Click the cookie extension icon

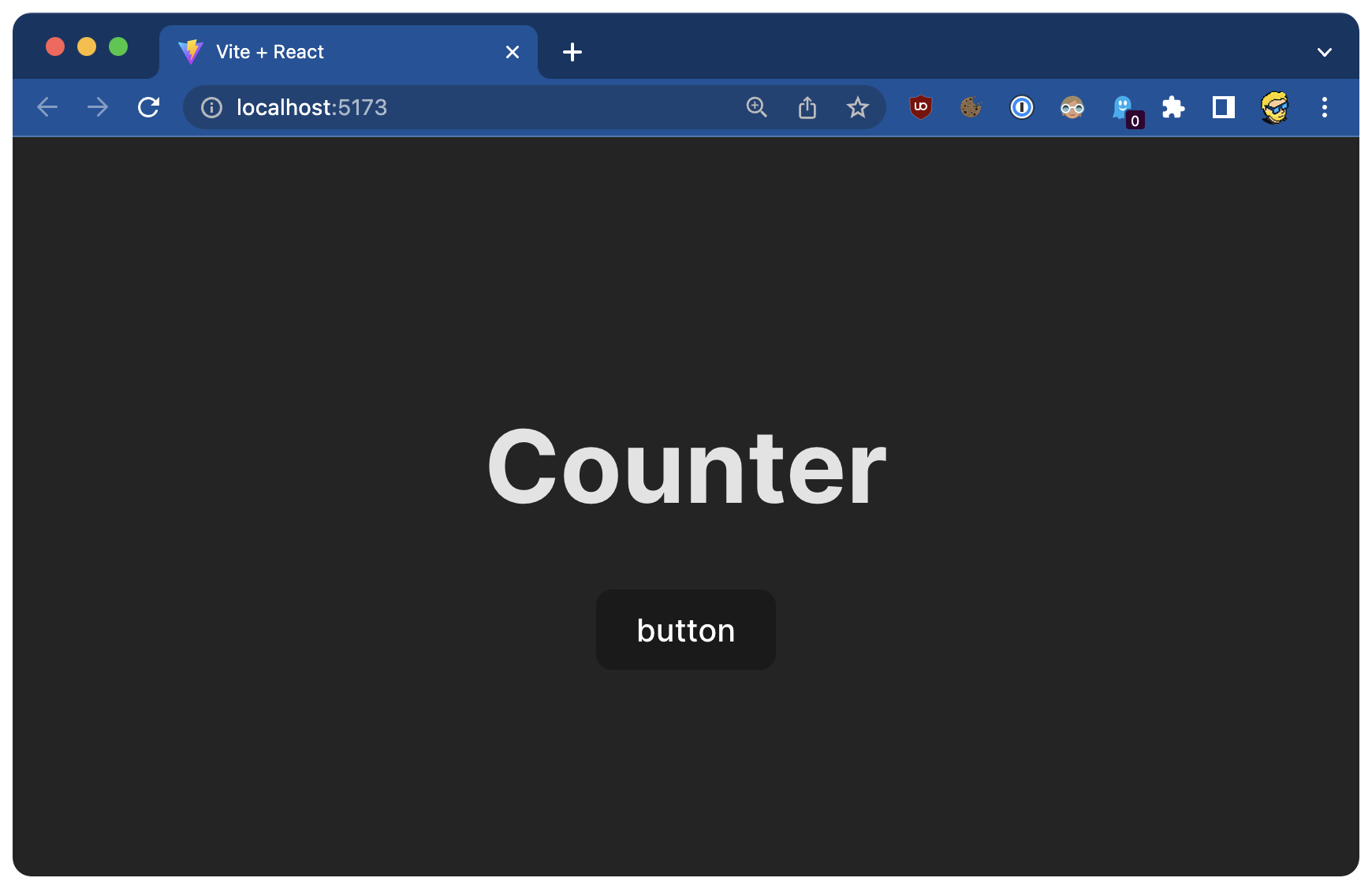[971, 107]
